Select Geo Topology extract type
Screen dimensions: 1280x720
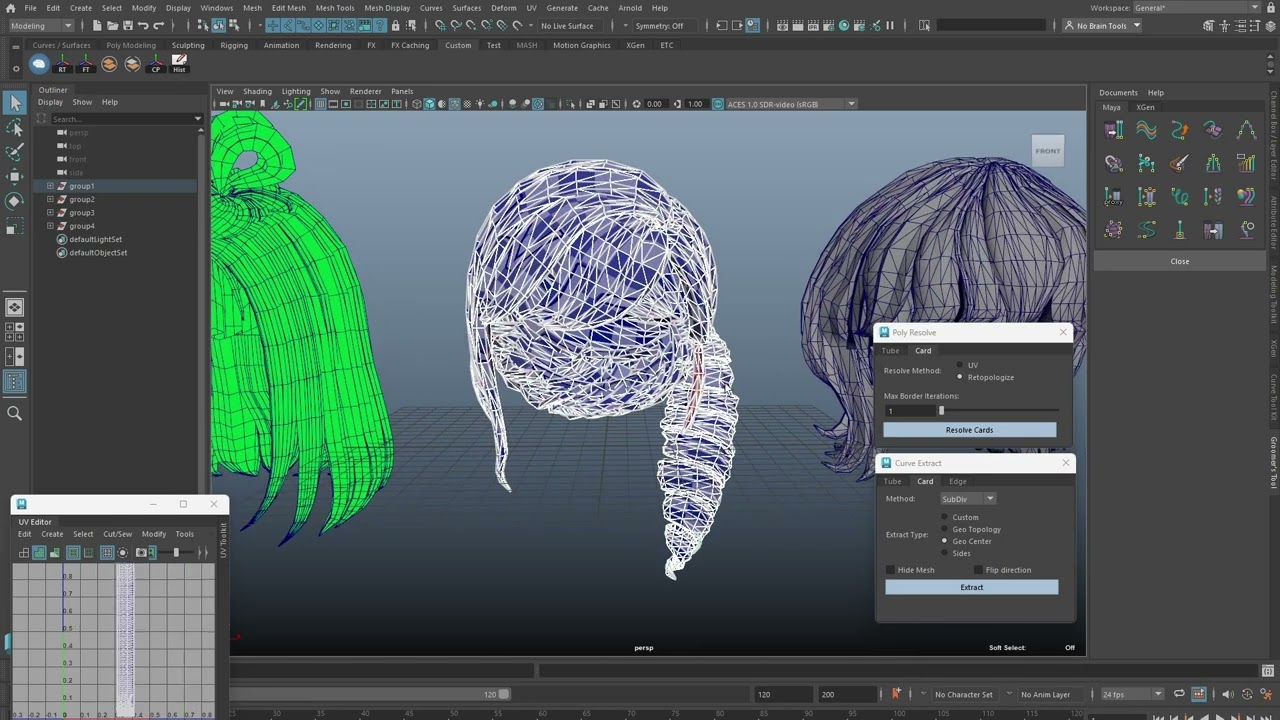tap(945, 529)
